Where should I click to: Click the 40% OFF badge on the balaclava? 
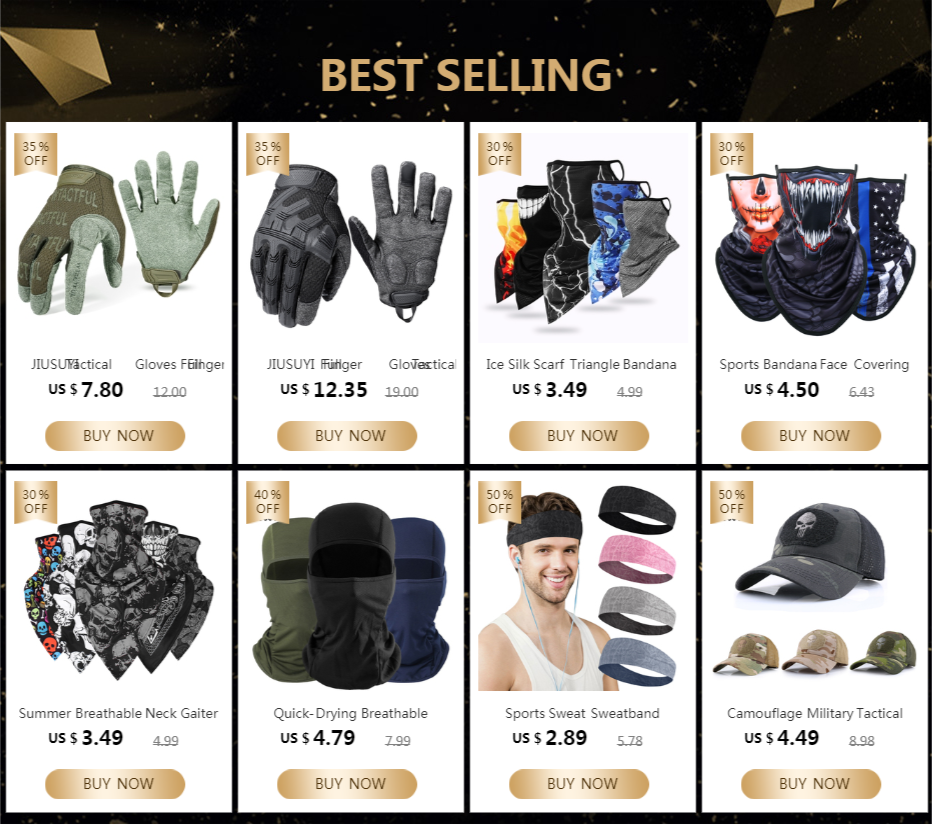267,502
